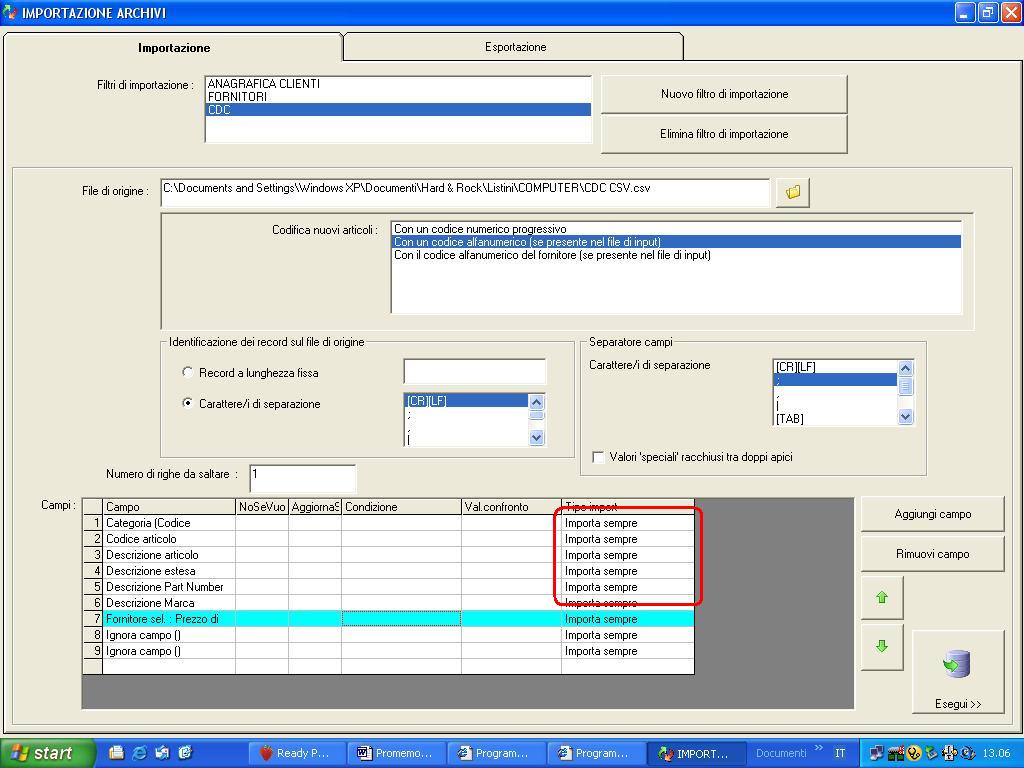The height and width of the screenshot is (768, 1024).
Task: Select Descrizione articolo field row
Action: coord(168,555)
